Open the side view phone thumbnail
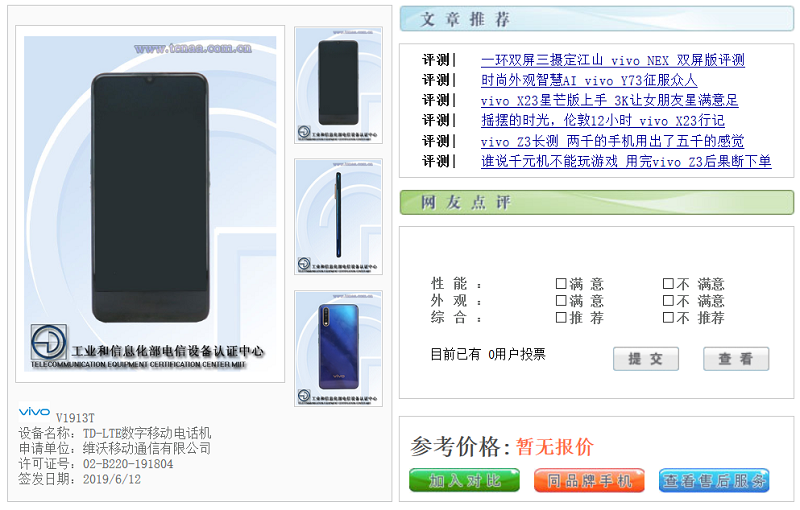Viewport: 800px width, 510px height. click(338, 217)
